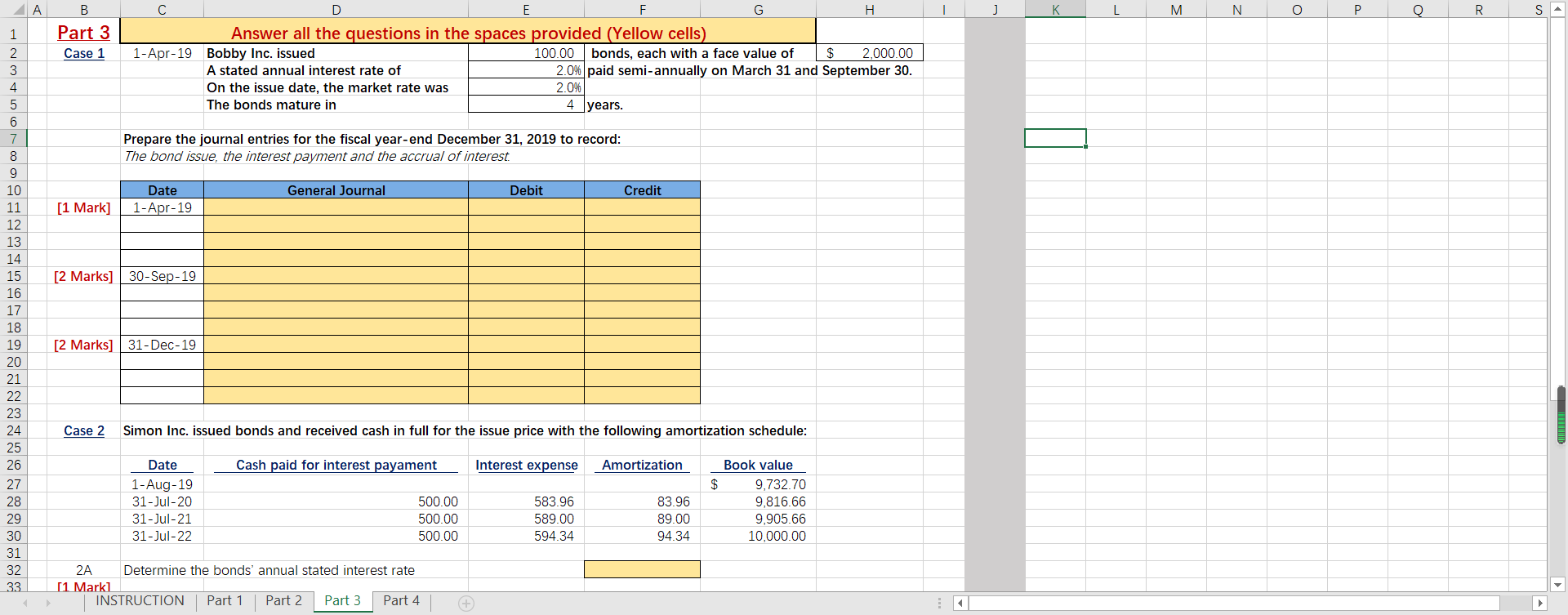Open the Part 2 sheet tab

coord(283,600)
